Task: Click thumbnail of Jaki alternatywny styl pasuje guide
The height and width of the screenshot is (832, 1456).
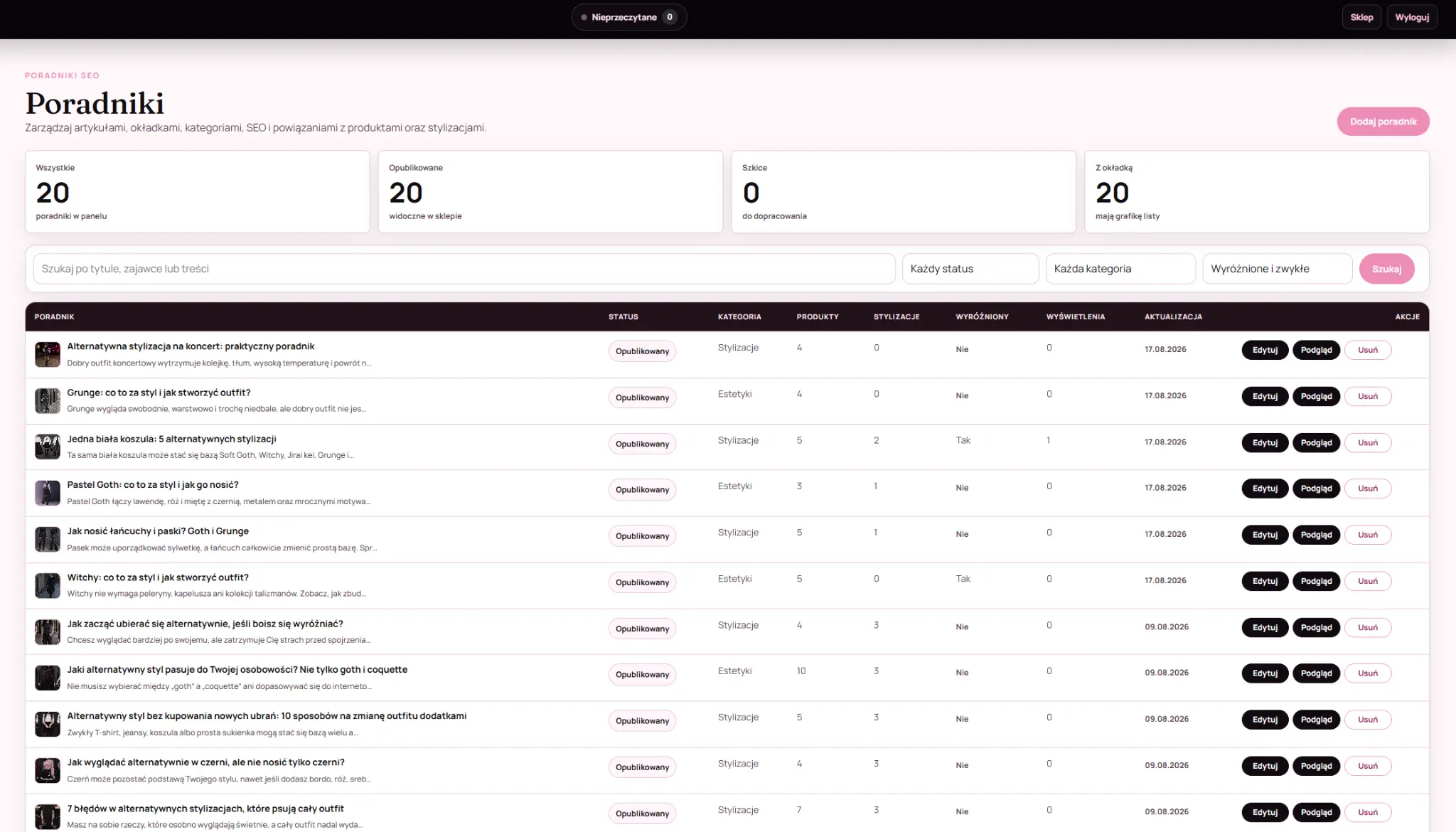Action: [48, 678]
